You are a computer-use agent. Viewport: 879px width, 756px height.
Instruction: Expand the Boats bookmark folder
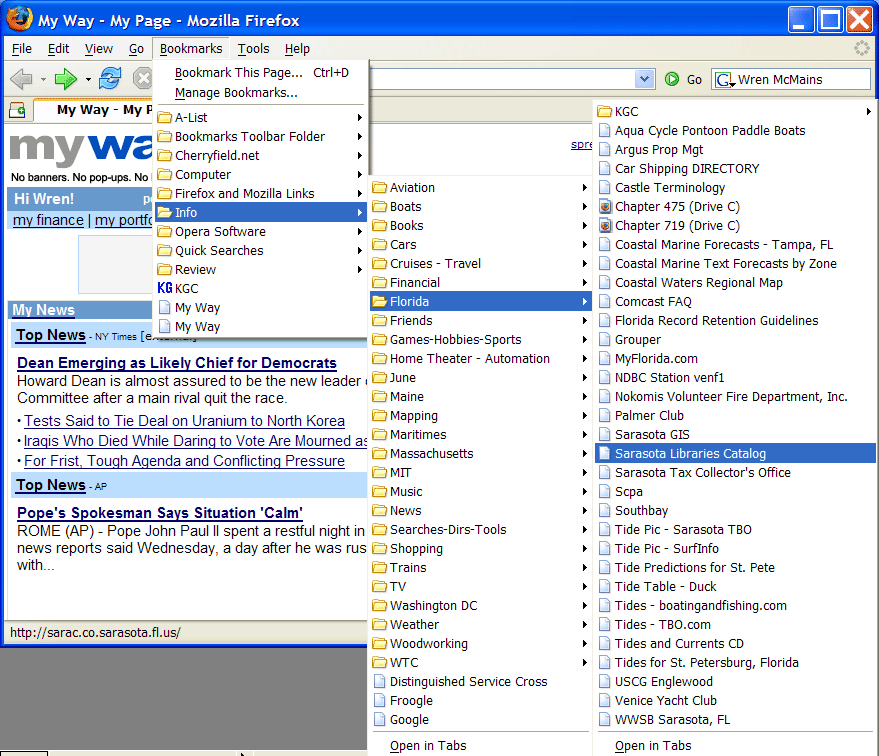pyautogui.click(x=480, y=207)
